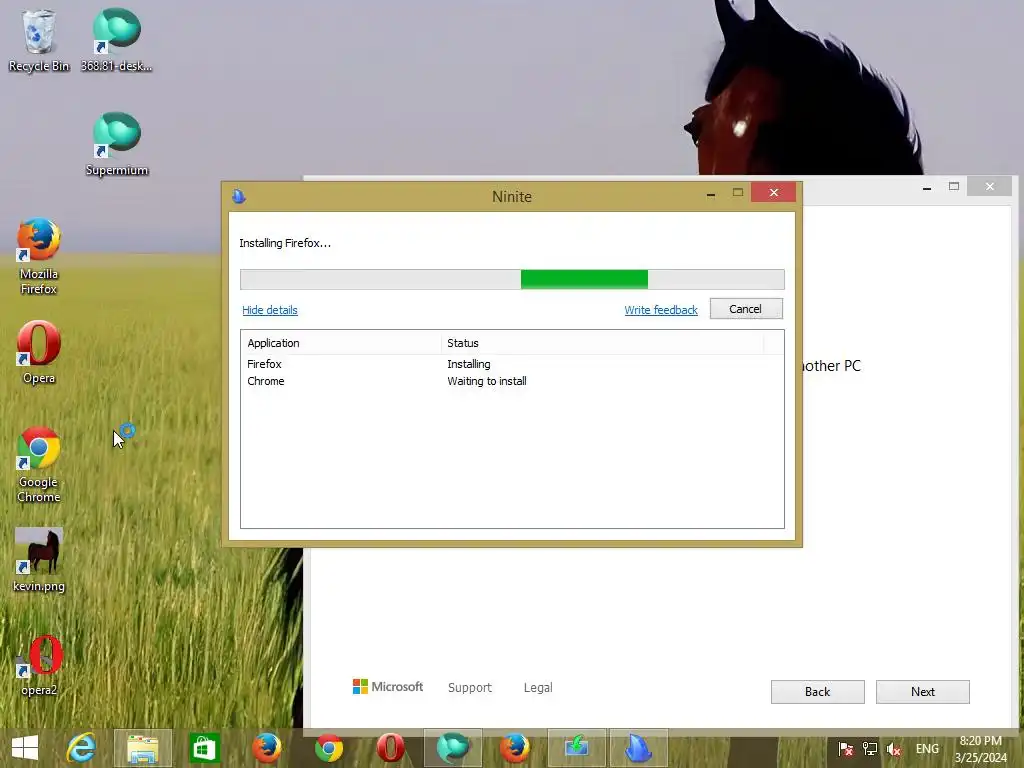
Task: Open File Explorer from the taskbar
Action: coord(143,748)
